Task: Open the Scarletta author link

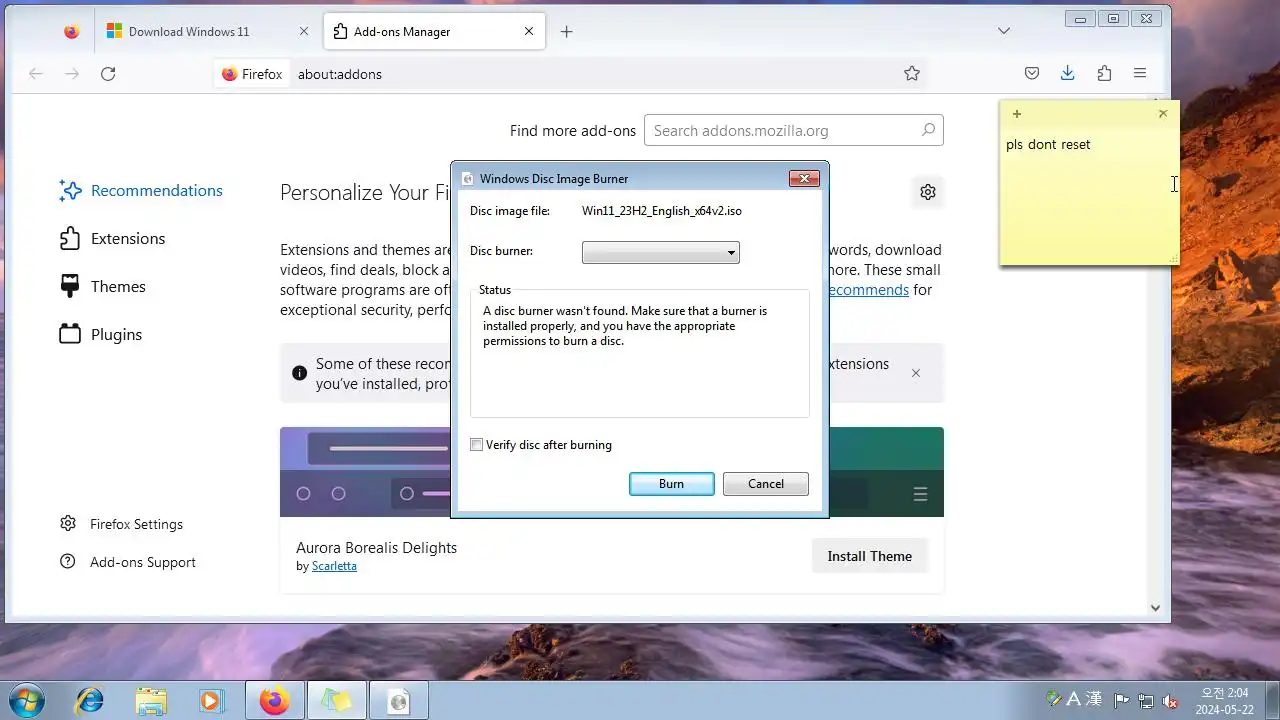Action: coord(334,566)
